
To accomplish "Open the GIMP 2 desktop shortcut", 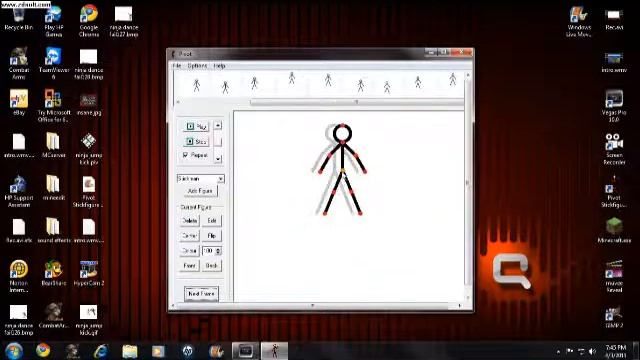I will (x=614, y=318).
